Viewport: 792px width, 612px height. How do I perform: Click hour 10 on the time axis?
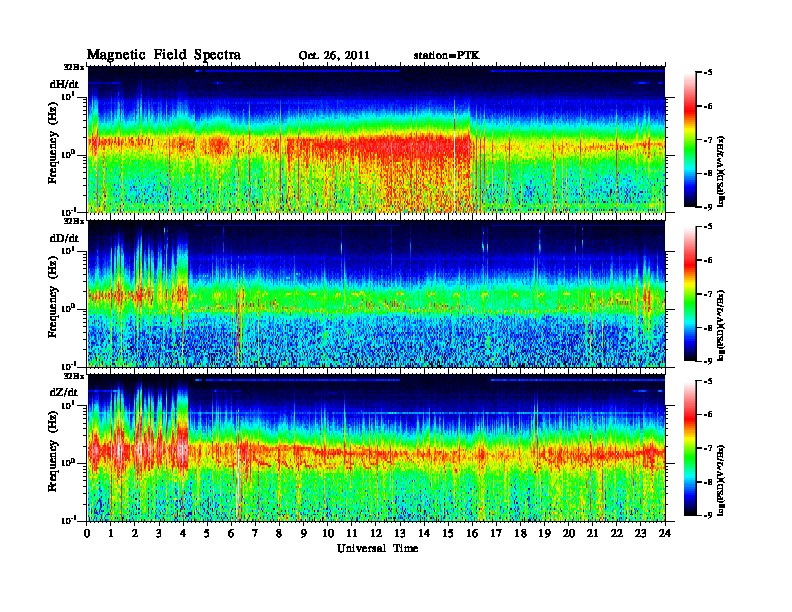tap(328, 533)
